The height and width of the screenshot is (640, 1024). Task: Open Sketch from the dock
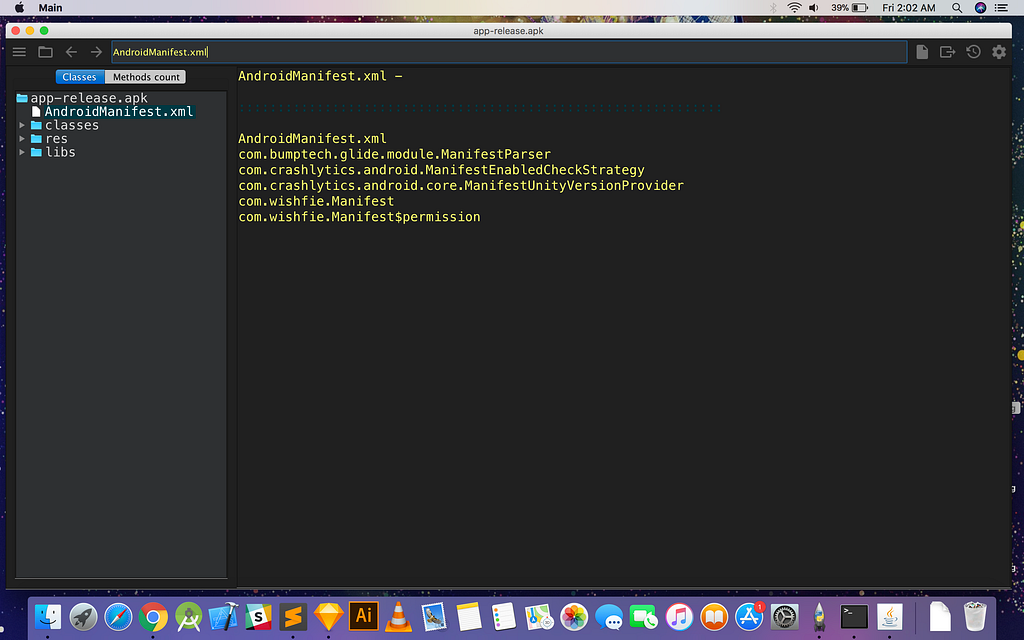click(x=328, y=616)
